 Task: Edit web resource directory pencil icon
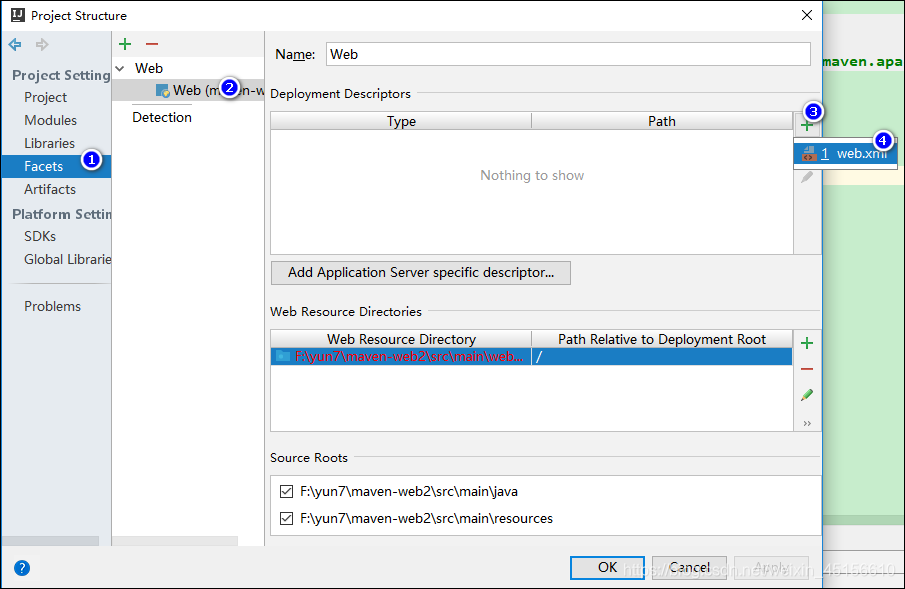click(807, 395)
